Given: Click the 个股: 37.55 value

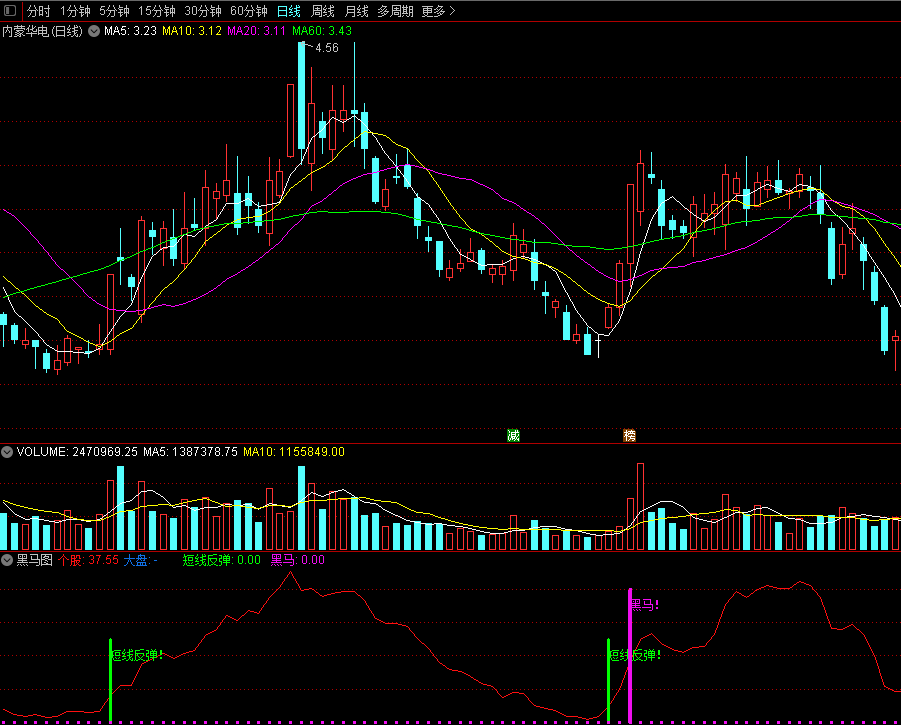Looking at the screenshot, I should click(x=88, y=560).
